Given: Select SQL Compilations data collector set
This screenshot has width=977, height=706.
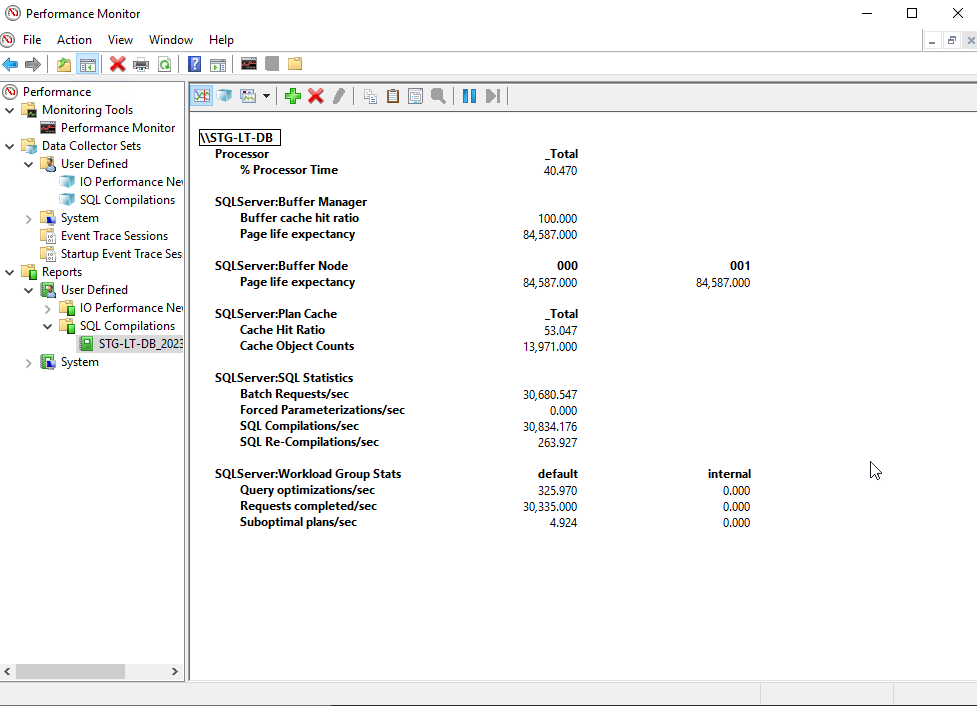Looking at the screenshot, I should pos(127,200).
